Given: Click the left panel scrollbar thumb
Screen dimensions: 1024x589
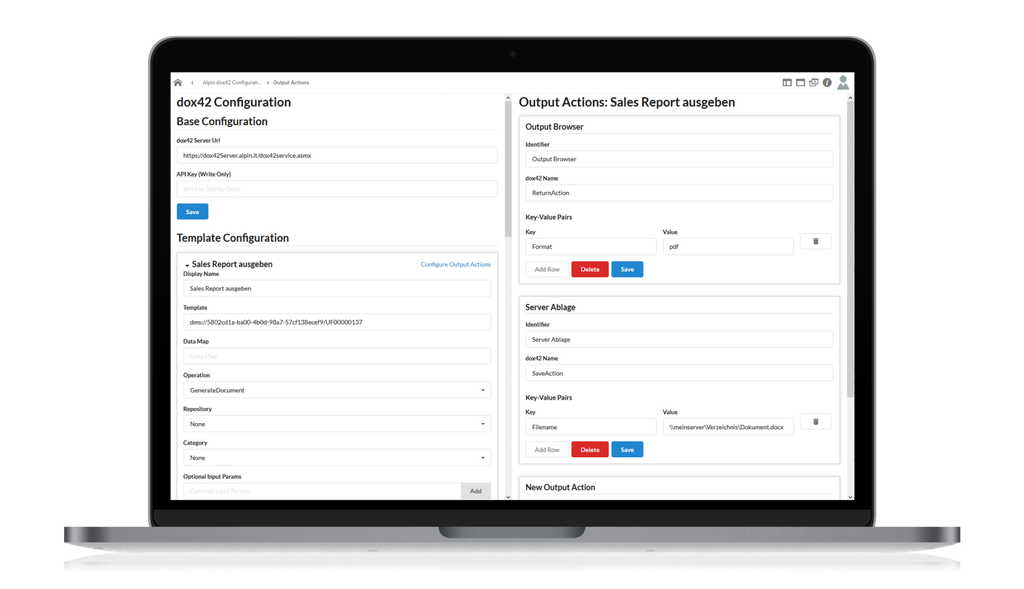Looking at the screenshot, I should tap(508, 169).
